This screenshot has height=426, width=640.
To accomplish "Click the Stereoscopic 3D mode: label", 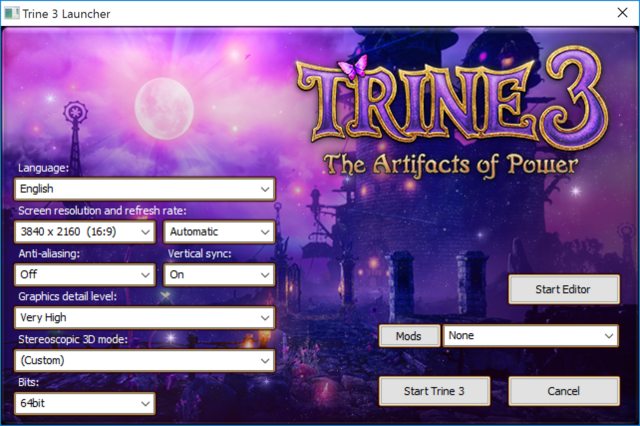I will click(73, 339).
